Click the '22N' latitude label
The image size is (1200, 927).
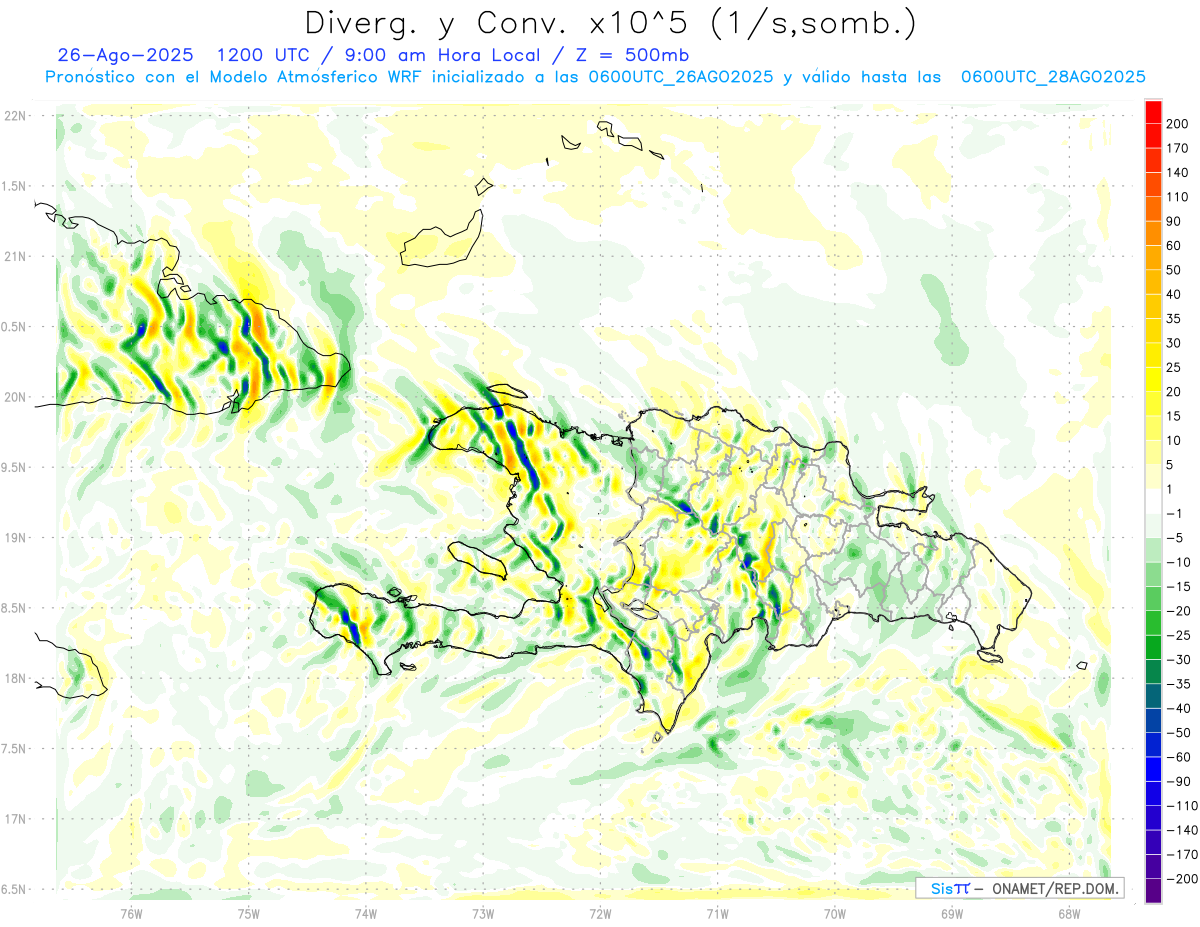tap(16, 116)
